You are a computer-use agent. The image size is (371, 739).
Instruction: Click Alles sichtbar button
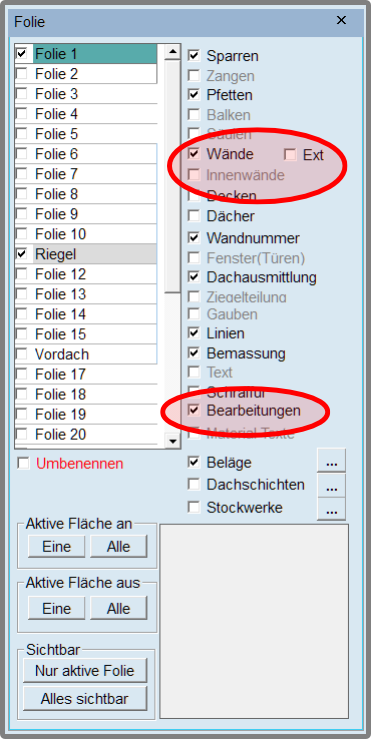[85, 698]
